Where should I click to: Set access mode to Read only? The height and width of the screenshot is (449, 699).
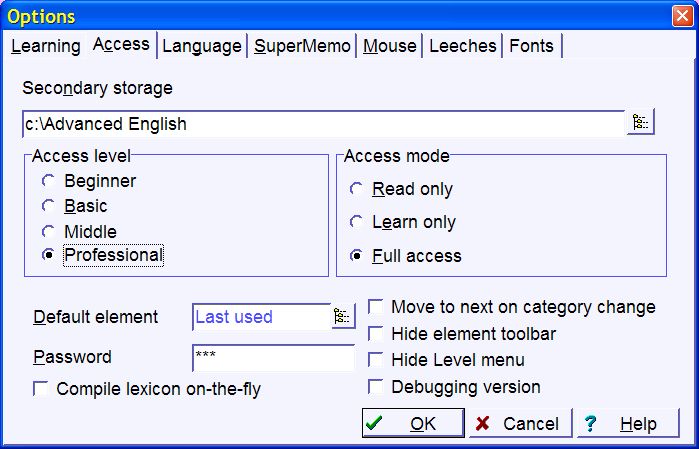point(356,189)
